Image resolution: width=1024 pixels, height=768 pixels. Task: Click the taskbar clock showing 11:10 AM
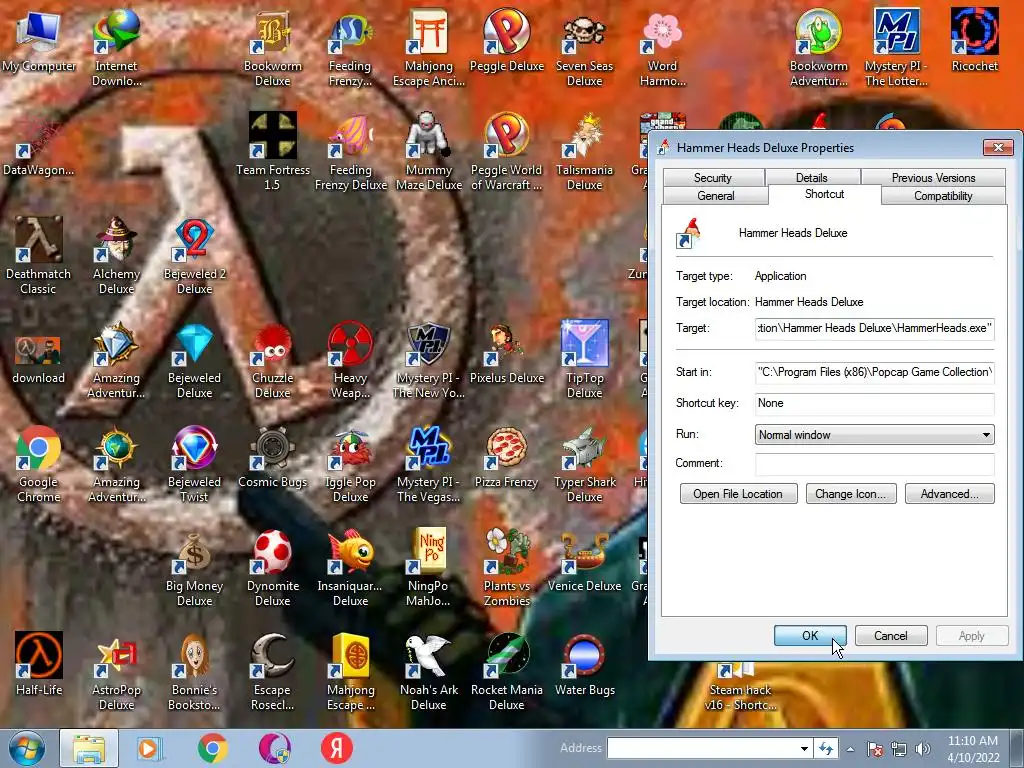coord(973,749)
